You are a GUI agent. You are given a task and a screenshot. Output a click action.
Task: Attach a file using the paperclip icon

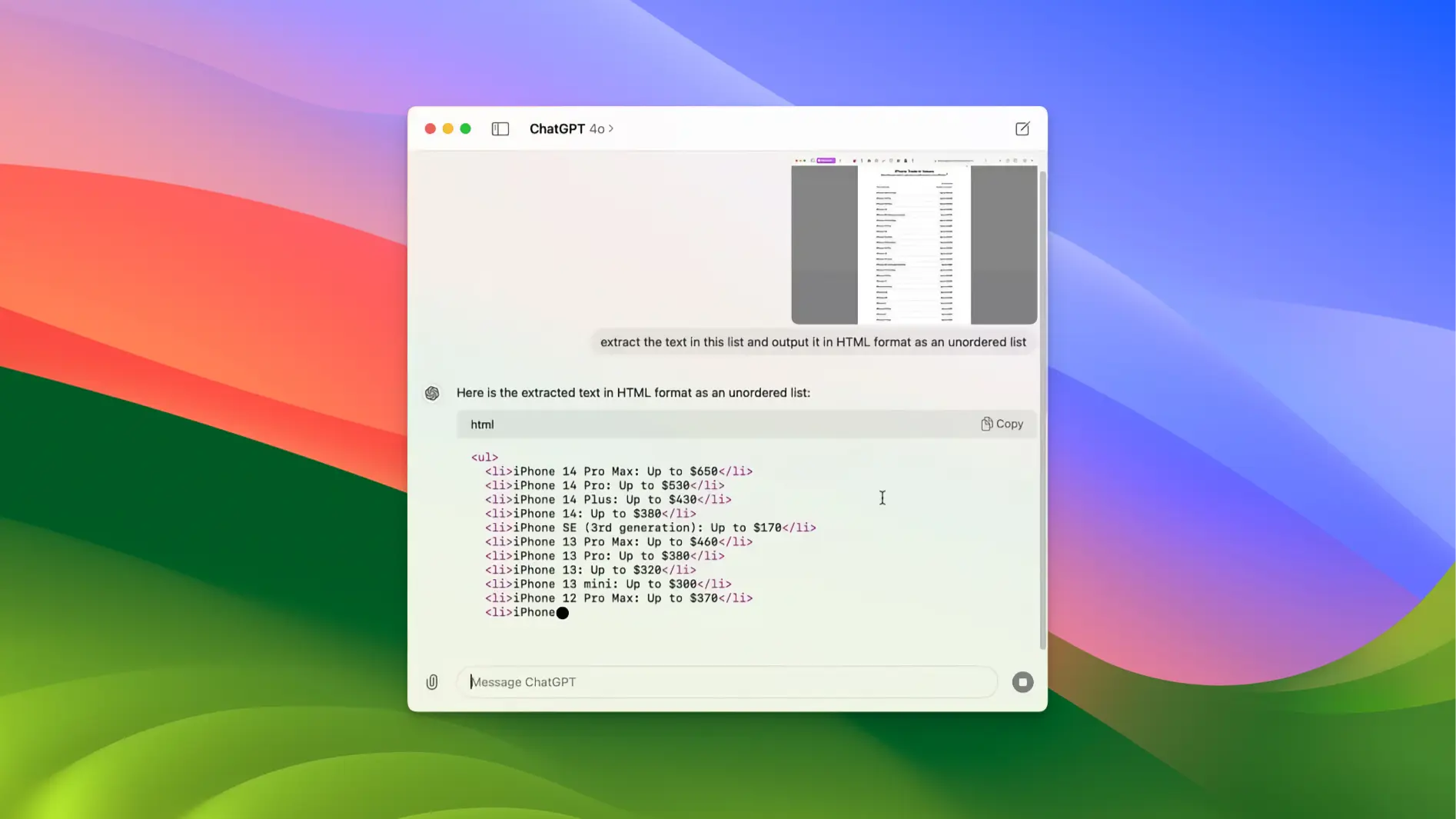431,681
